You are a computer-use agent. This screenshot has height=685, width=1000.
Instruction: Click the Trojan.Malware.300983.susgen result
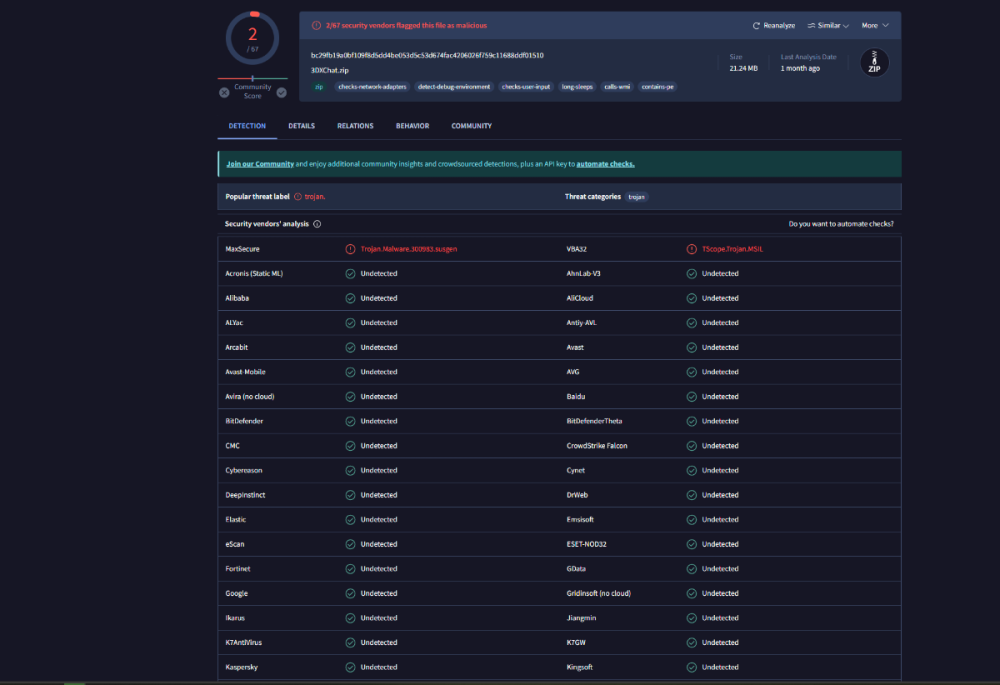click(x=409, y=249)
